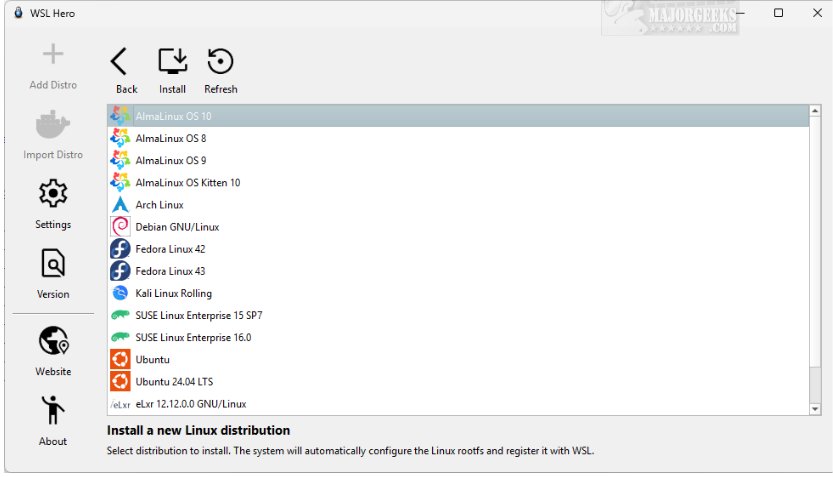
Task: Open Import Distro from the sidebar
Action: coord(53,134)
